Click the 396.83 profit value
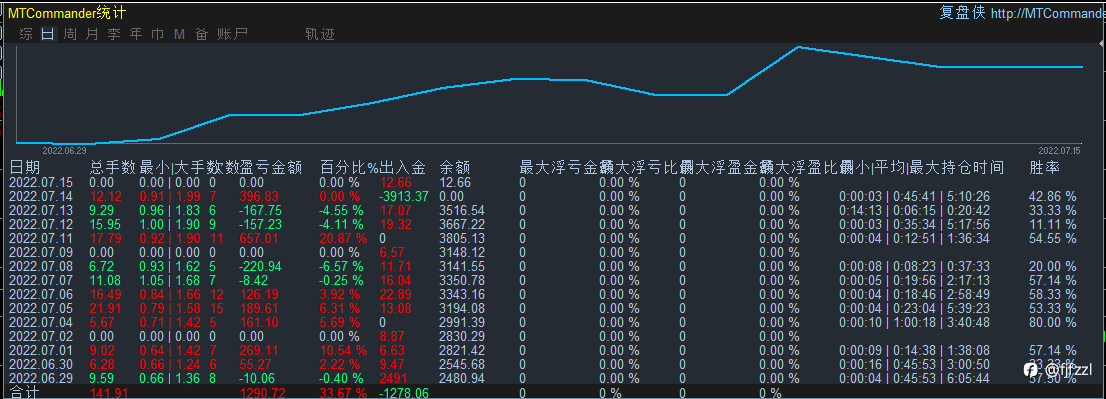This screenshot has width=1106, height=399. click(x=259, y=197)
